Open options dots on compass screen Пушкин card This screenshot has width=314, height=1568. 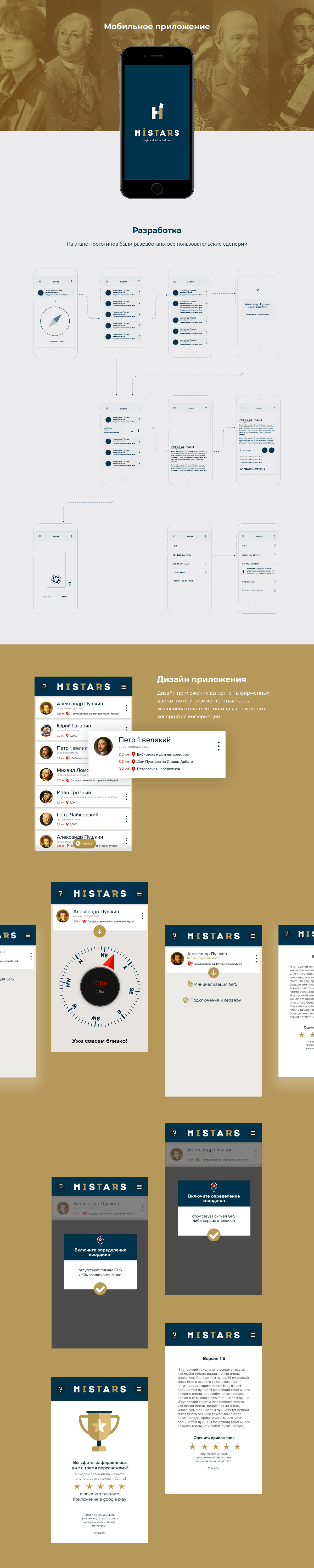pos(142,915)
